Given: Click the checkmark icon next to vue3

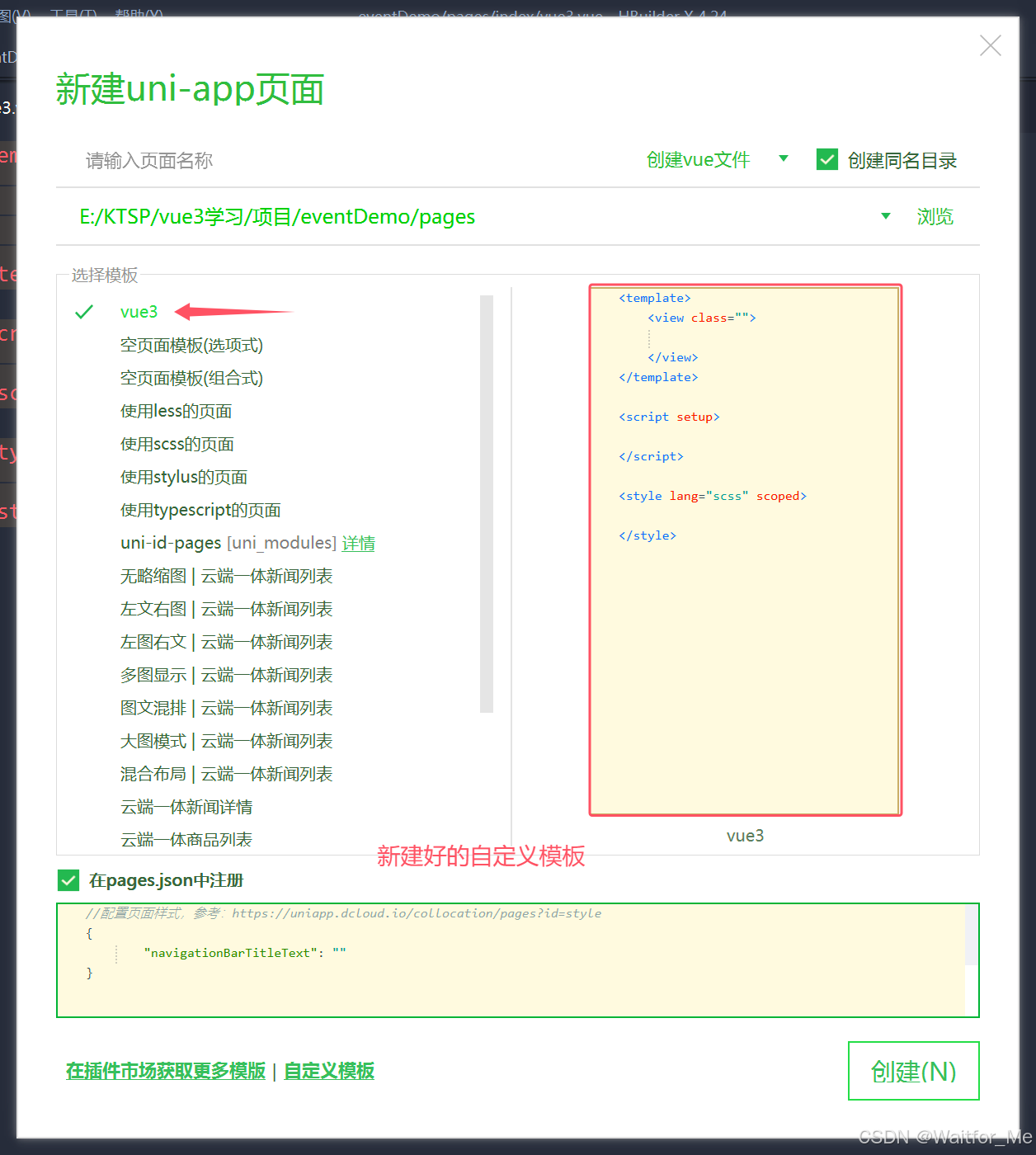Looking at the screenshot, I should [x=83, y=312].
